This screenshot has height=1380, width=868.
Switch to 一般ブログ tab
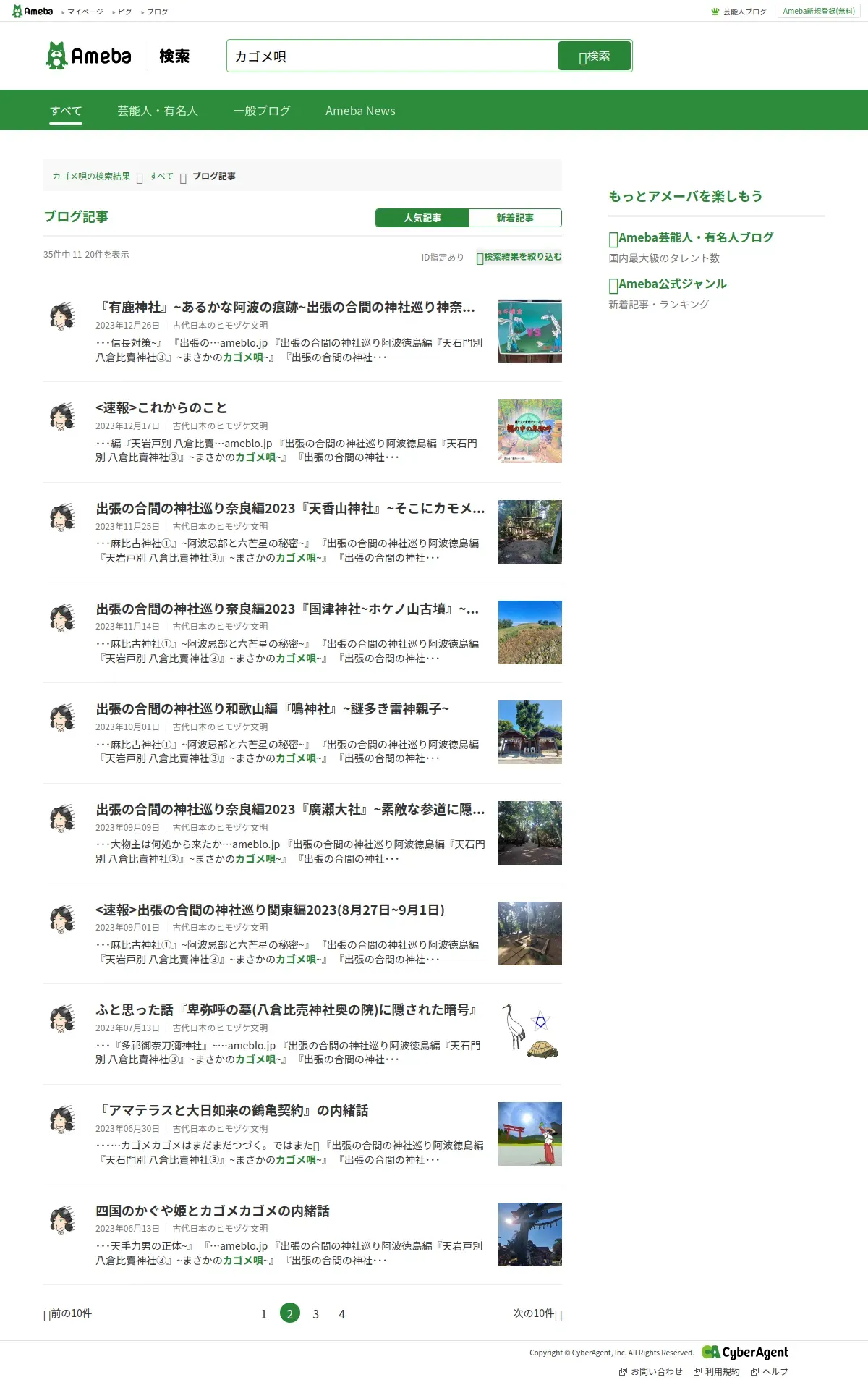[x=262, y=111]
